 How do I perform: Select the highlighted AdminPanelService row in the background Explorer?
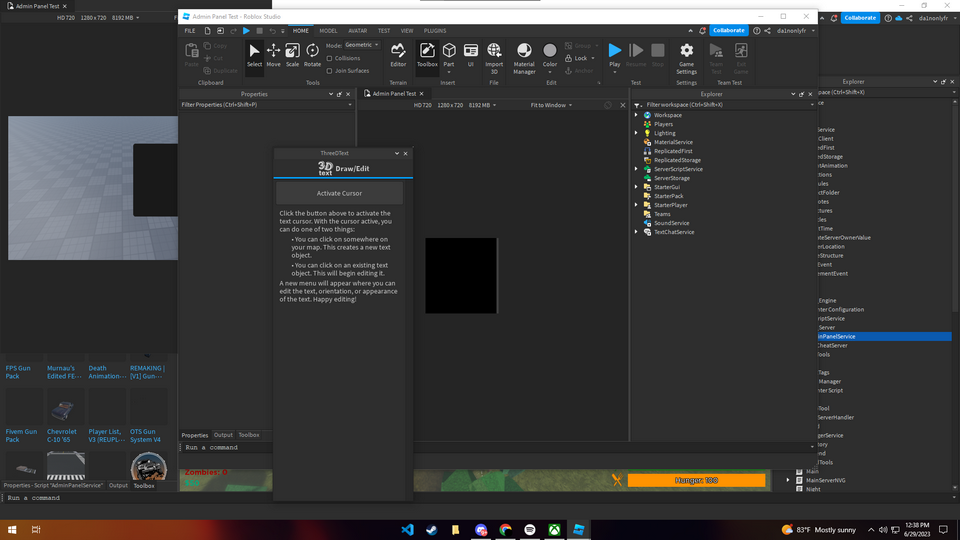coord(885,336)
